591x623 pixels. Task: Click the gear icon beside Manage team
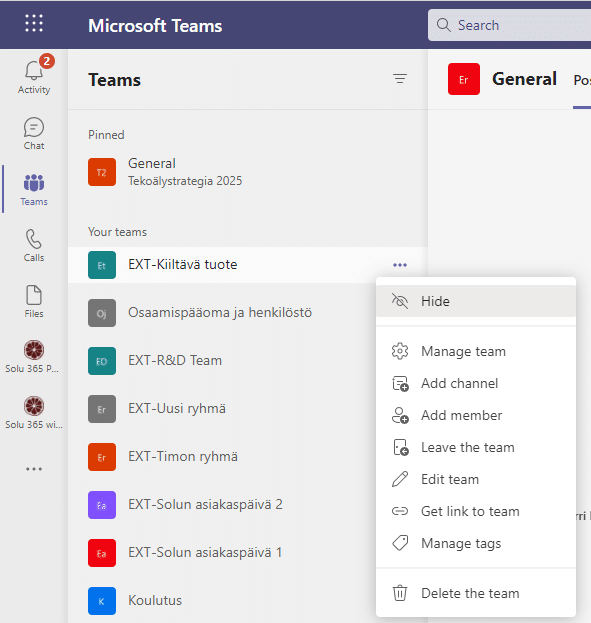400,351
